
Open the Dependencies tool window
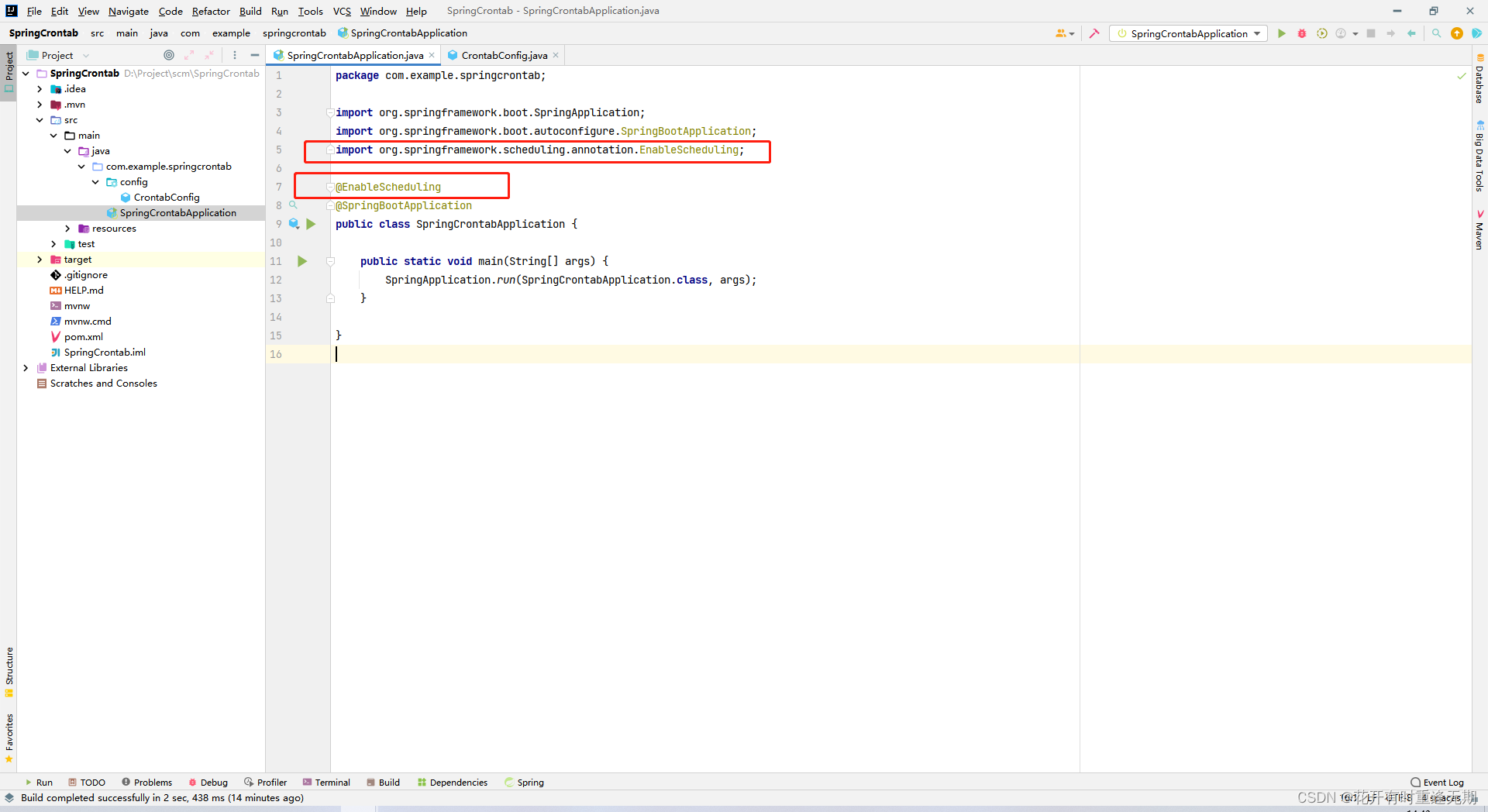453,783
